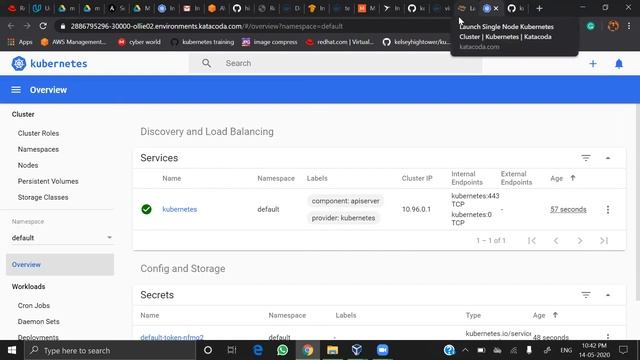Viewport: 640px width, 360px height.
Task: Go to next page of Services
Action: click(580, 241)
